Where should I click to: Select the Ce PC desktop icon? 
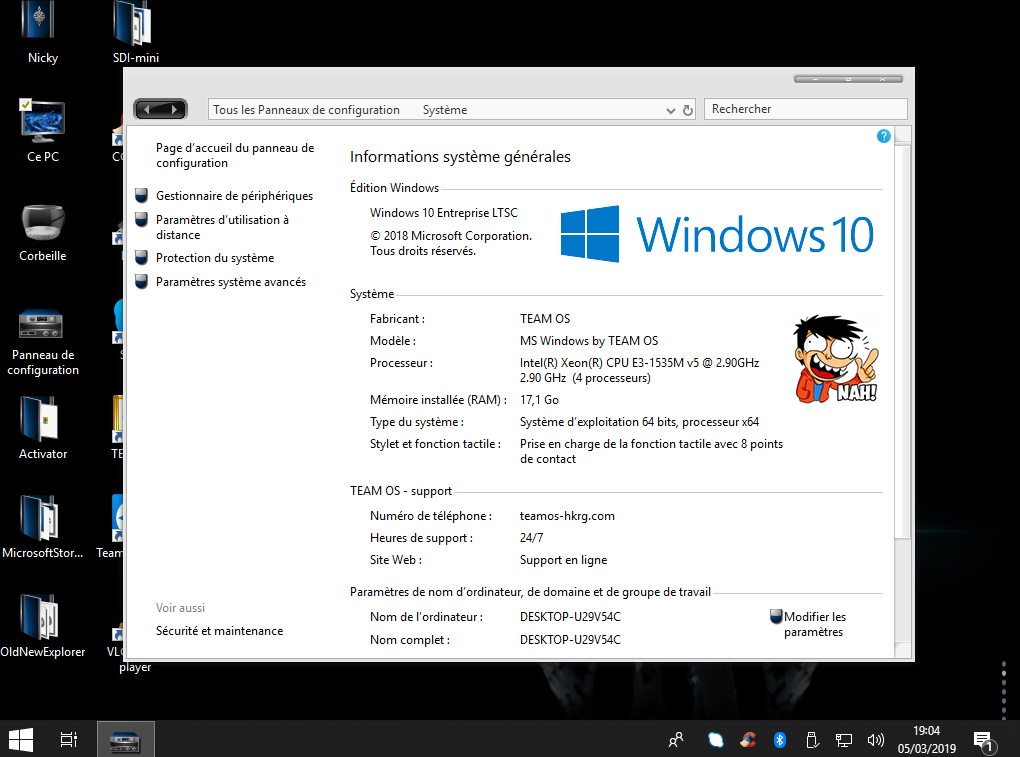(x=43, y=129)
